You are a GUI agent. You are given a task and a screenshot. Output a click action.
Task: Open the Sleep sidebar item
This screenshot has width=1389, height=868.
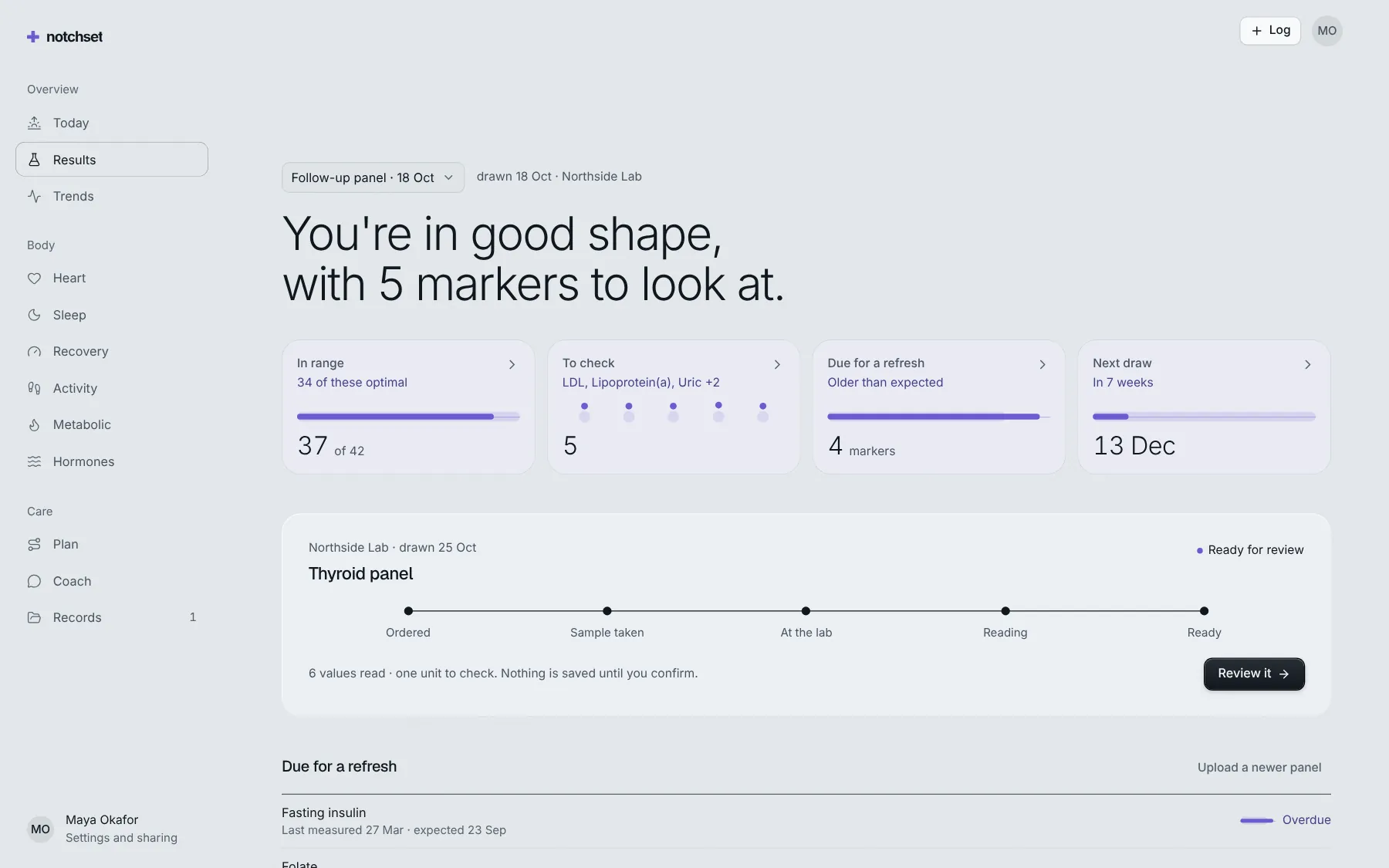[112, 315]
